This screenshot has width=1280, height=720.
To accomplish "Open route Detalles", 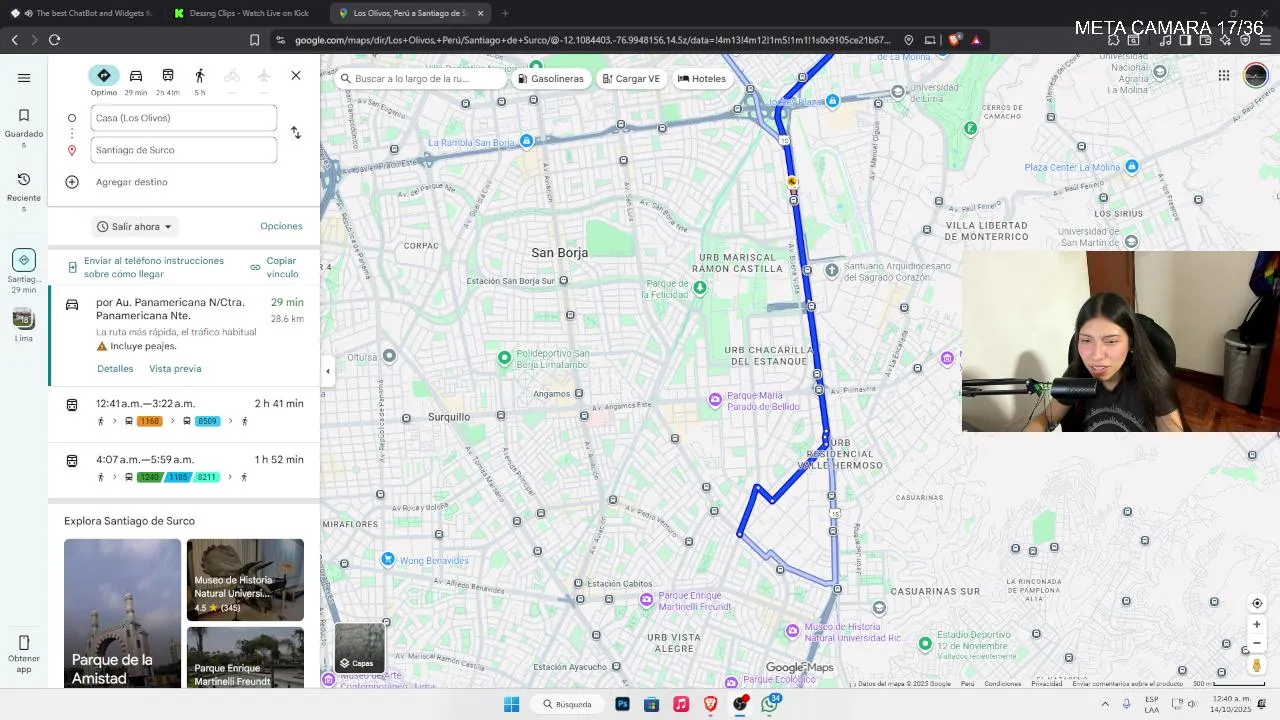I will [x=115, y=369].
